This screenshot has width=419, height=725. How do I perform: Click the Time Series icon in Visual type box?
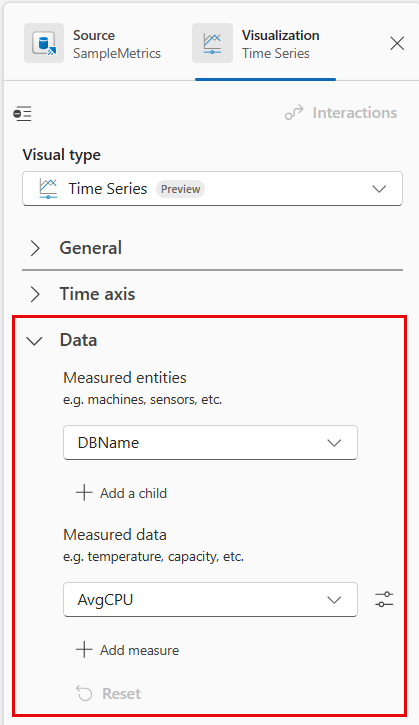click(x=48, y=189)
